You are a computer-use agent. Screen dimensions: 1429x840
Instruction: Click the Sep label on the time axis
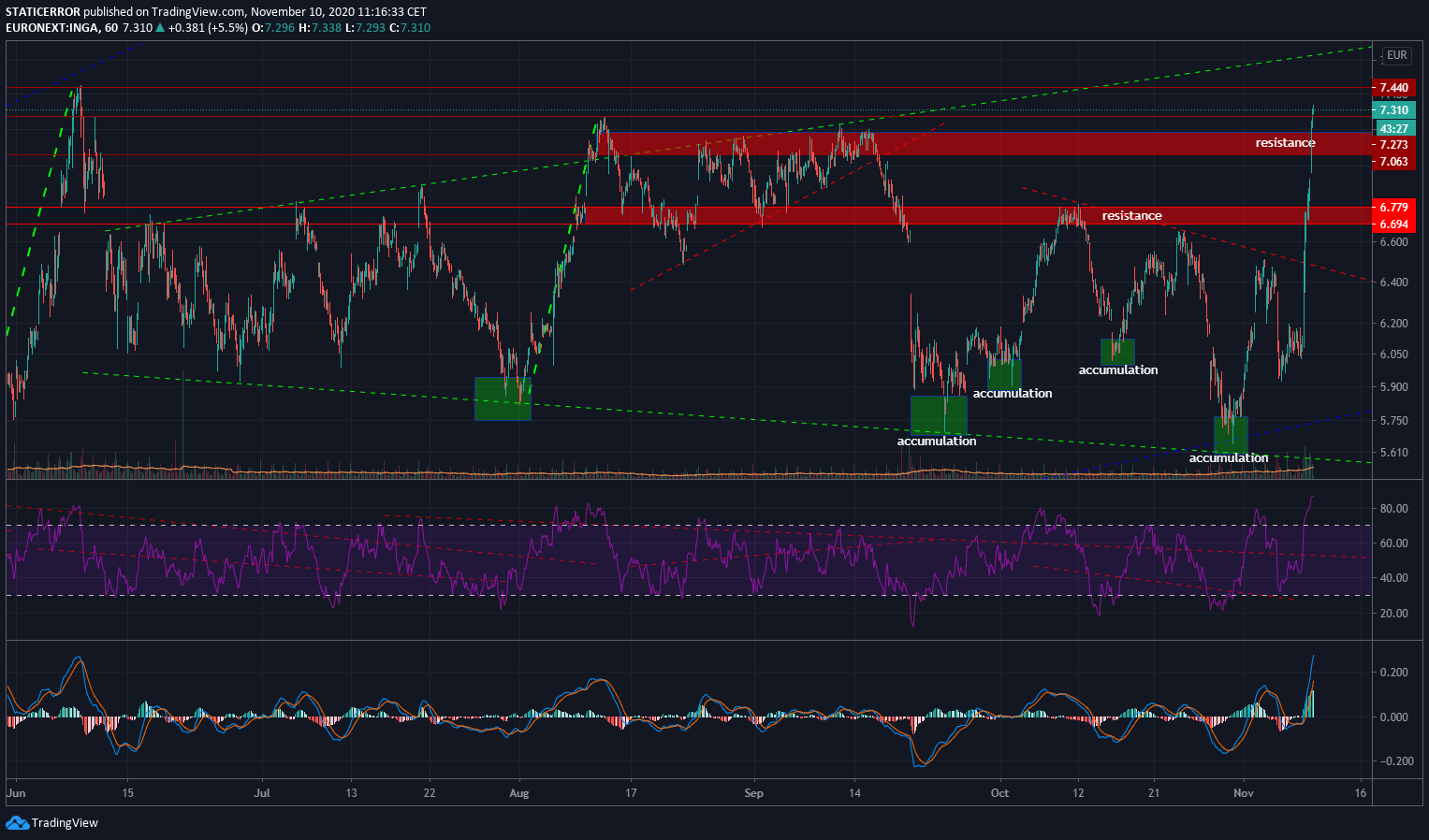(753, 793)
